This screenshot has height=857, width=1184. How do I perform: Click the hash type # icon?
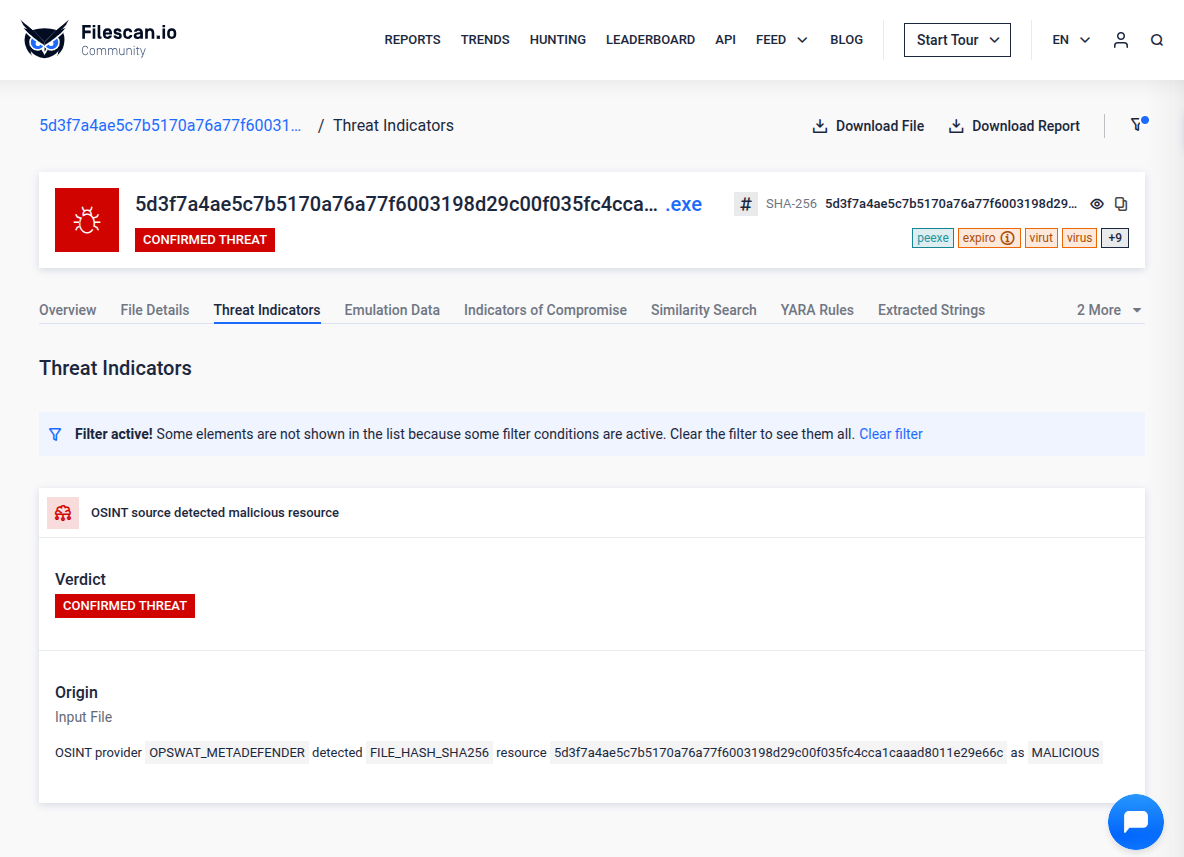tap(746, 204)
